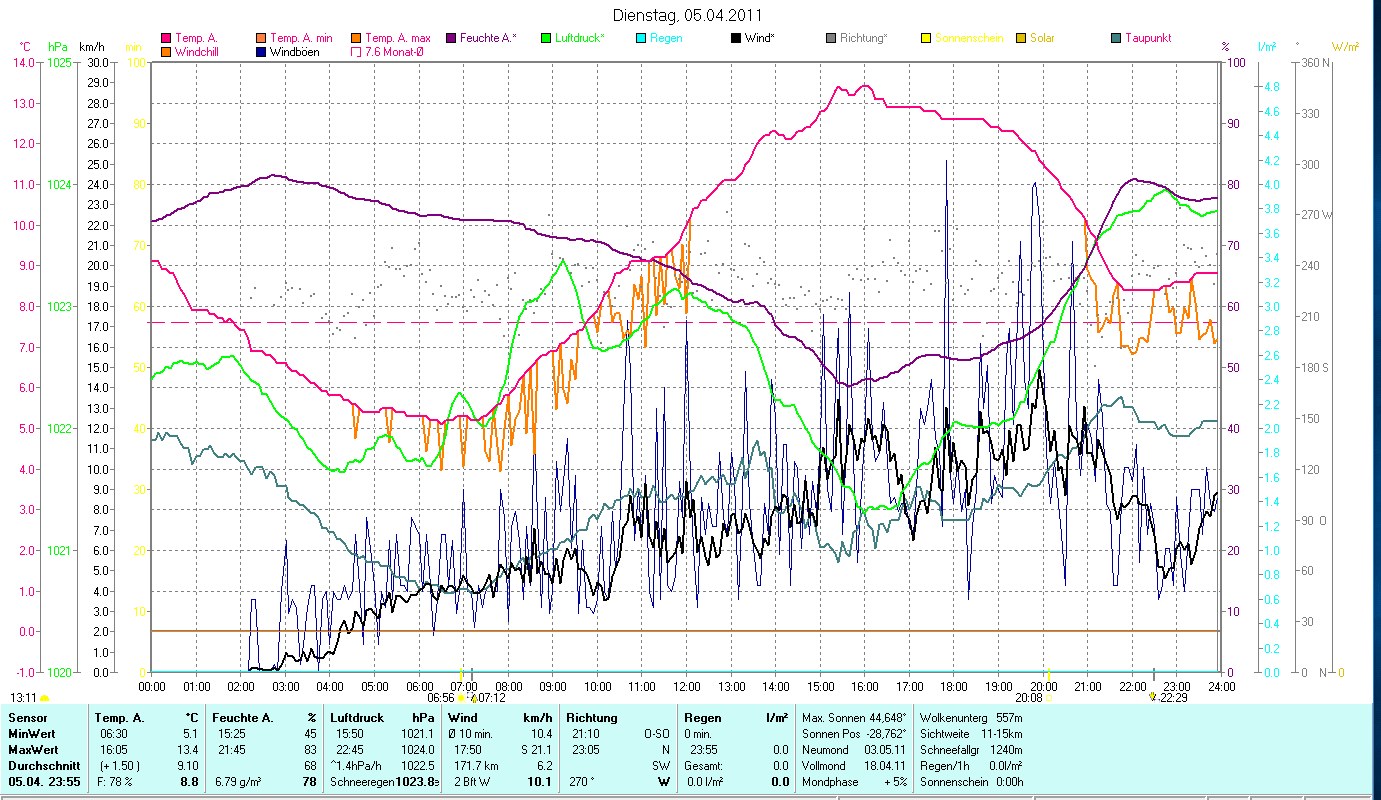Click the black Wind* legend square
The image size is (1381, 800).
point(736,38)
